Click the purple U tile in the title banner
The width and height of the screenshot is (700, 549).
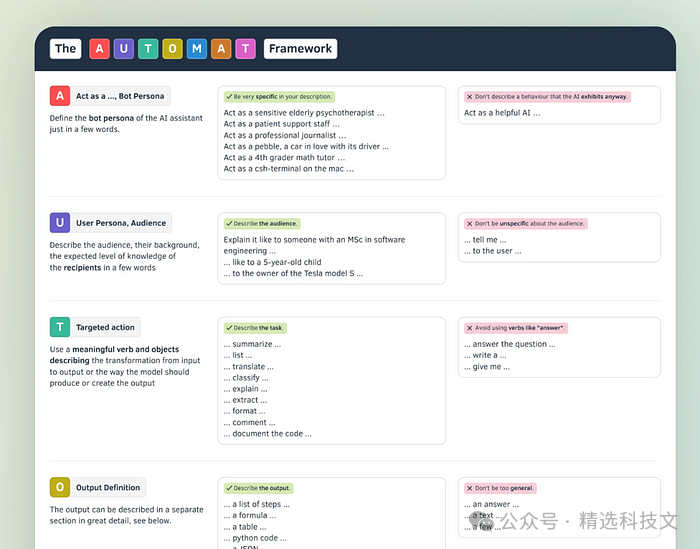pyautogui.click(x=124, y=49)
